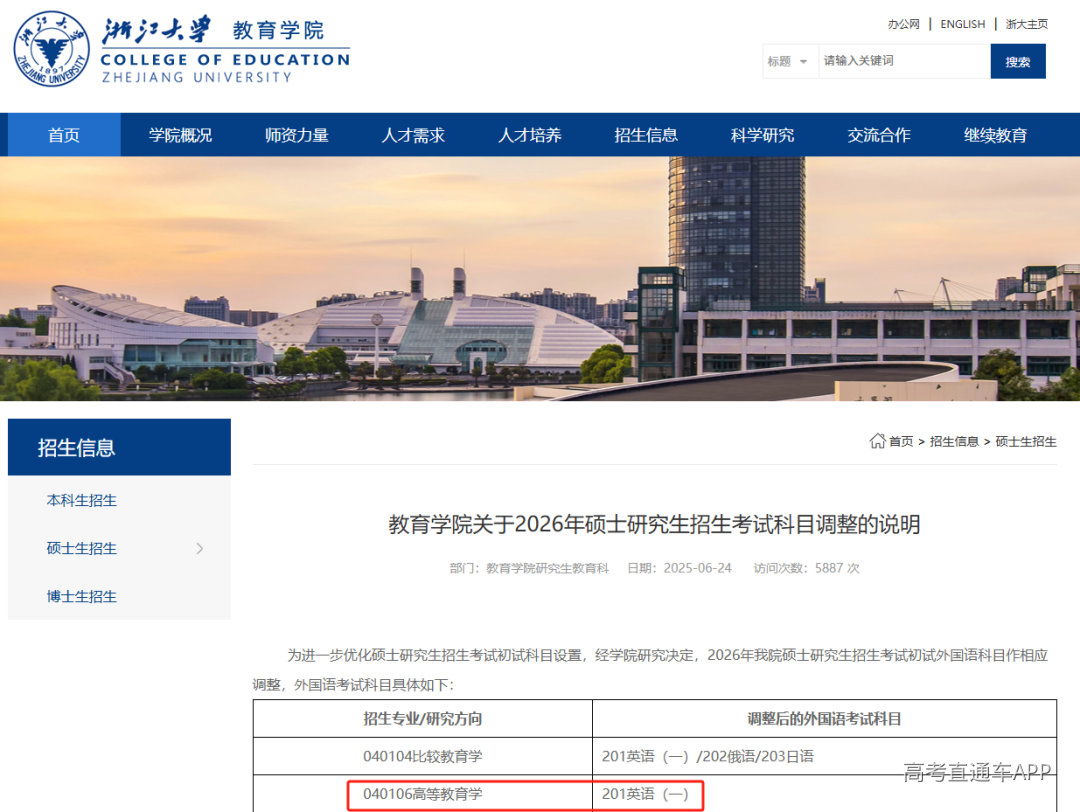Click the 招生专业/研究方向 table header
The width and height of the screenshot is (1080, 812).
pos(423,719)
